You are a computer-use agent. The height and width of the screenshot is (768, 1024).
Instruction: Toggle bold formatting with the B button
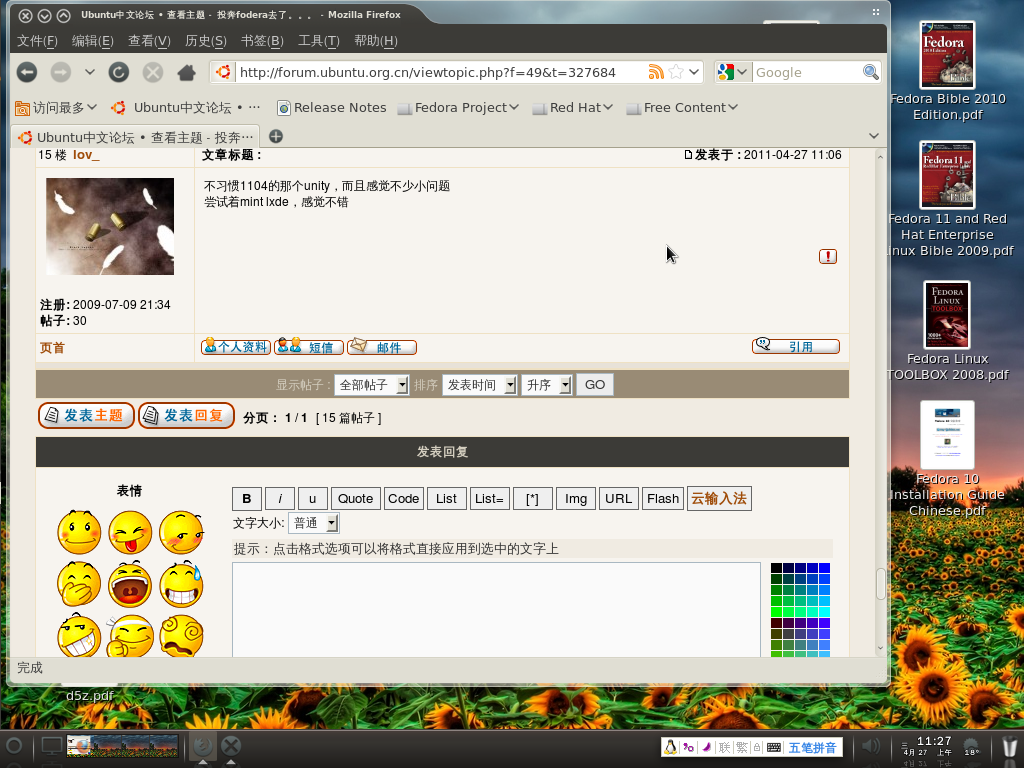coord(247,498)
